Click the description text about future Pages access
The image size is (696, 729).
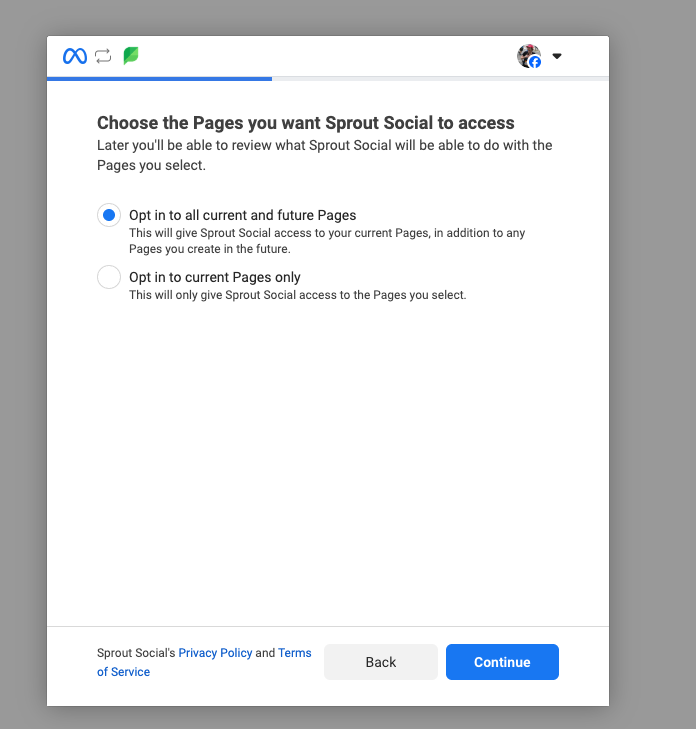click(327, 241)
